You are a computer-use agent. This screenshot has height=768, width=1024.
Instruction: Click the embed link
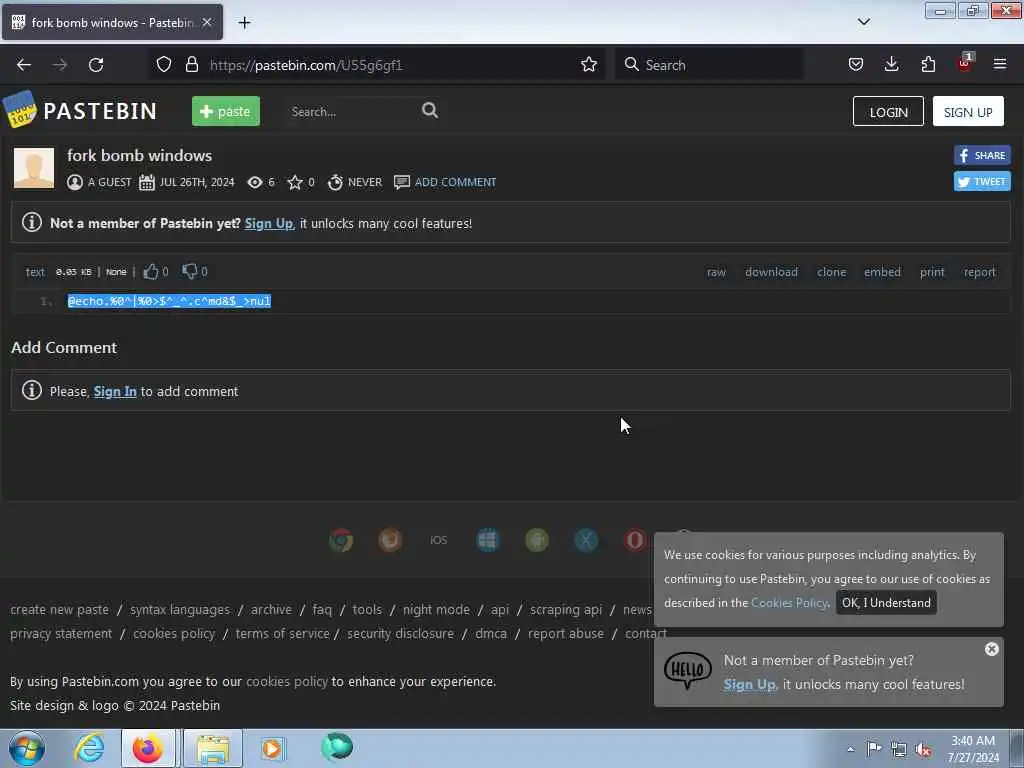tap(882, 272)
